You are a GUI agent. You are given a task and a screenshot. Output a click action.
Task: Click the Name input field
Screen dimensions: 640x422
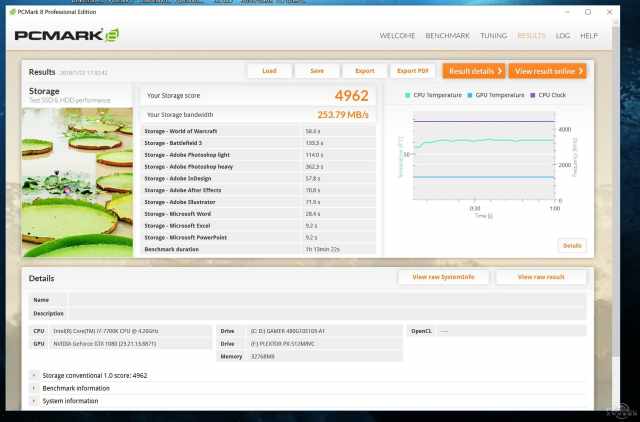327,300
